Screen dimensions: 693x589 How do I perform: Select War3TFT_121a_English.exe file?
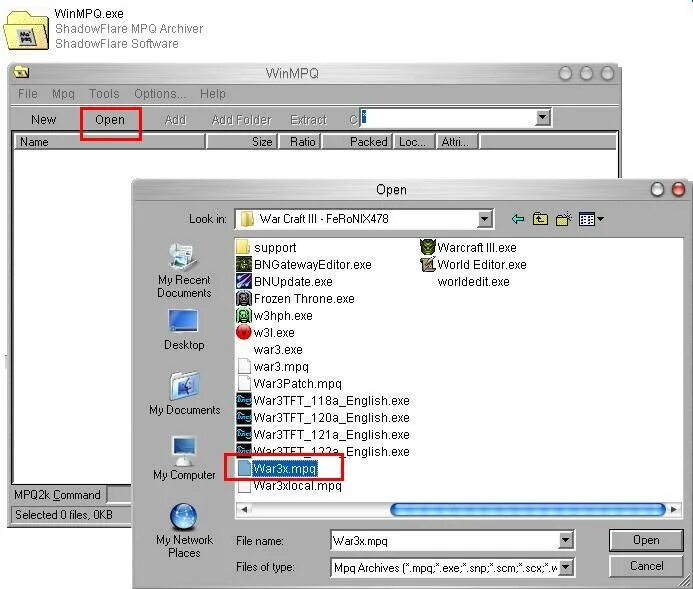pos(324,434)
